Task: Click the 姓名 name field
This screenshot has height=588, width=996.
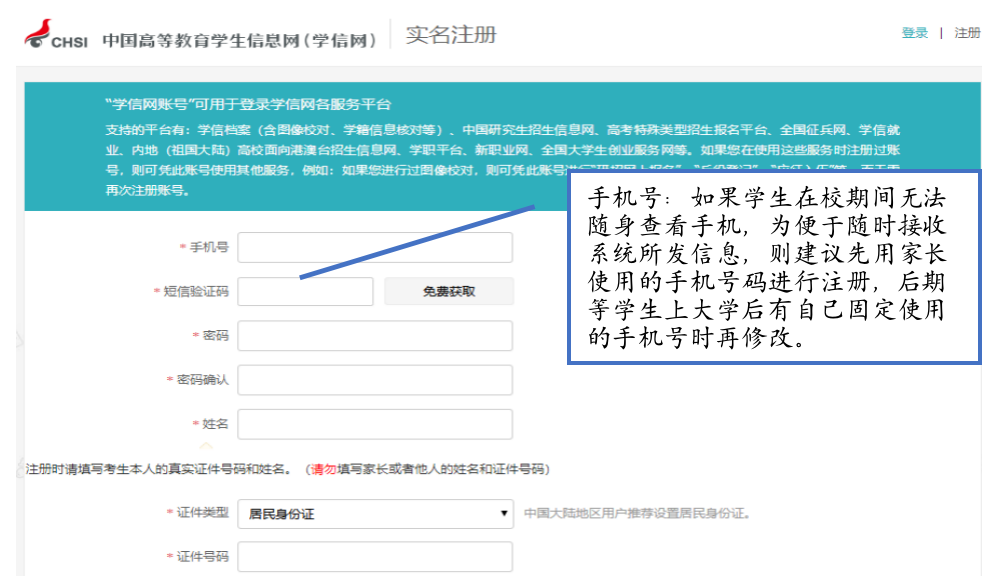Action: tap(375, 423)
